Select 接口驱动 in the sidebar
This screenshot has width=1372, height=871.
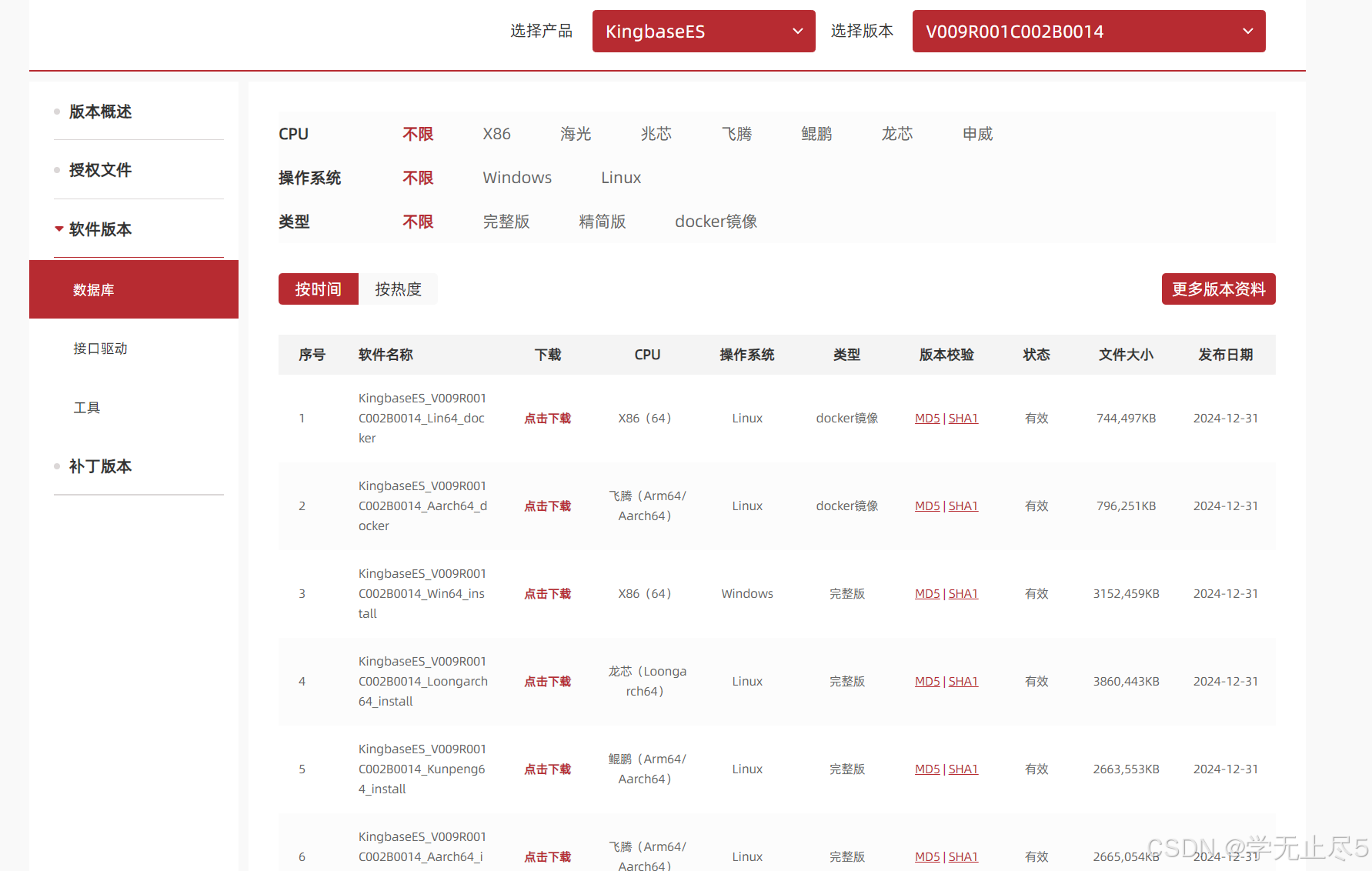[100, 349]
